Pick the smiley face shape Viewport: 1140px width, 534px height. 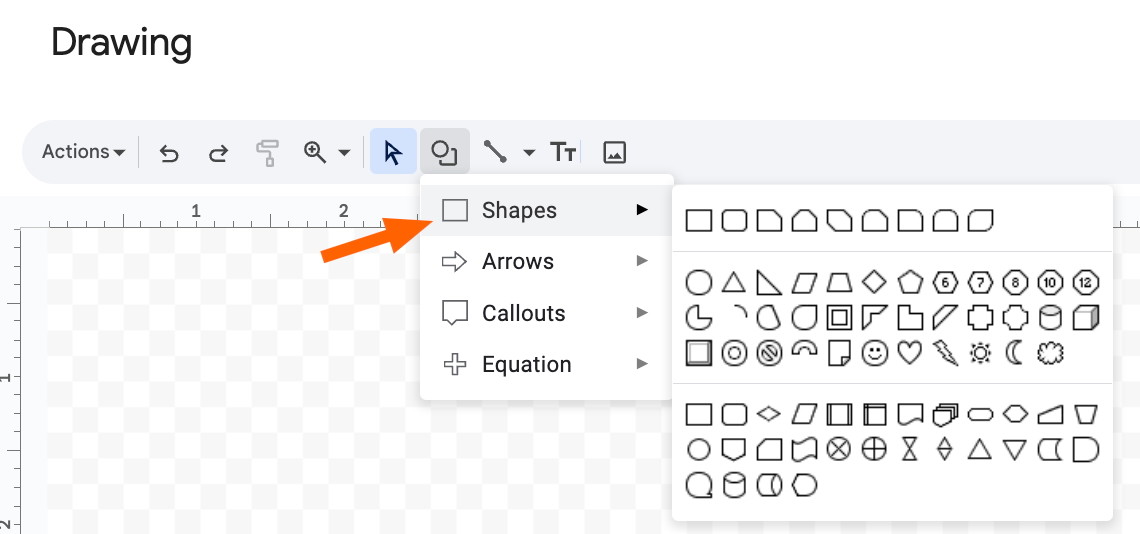click(x=875, y=353)
